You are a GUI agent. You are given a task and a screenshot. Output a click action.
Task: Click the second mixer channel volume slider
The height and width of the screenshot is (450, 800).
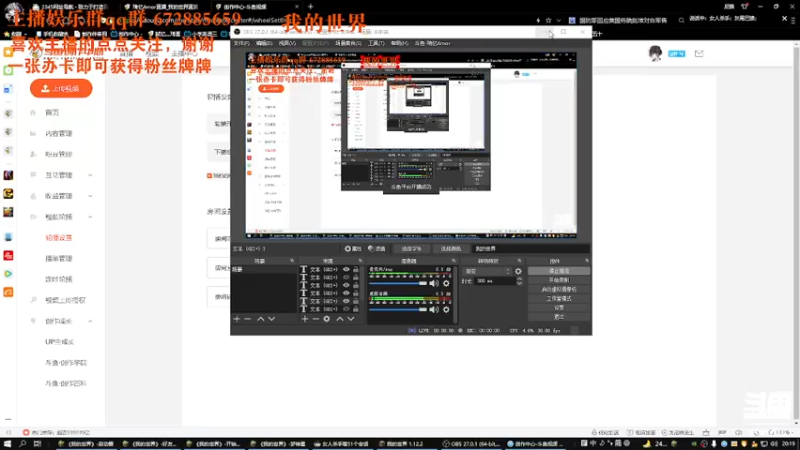[398, 310]
